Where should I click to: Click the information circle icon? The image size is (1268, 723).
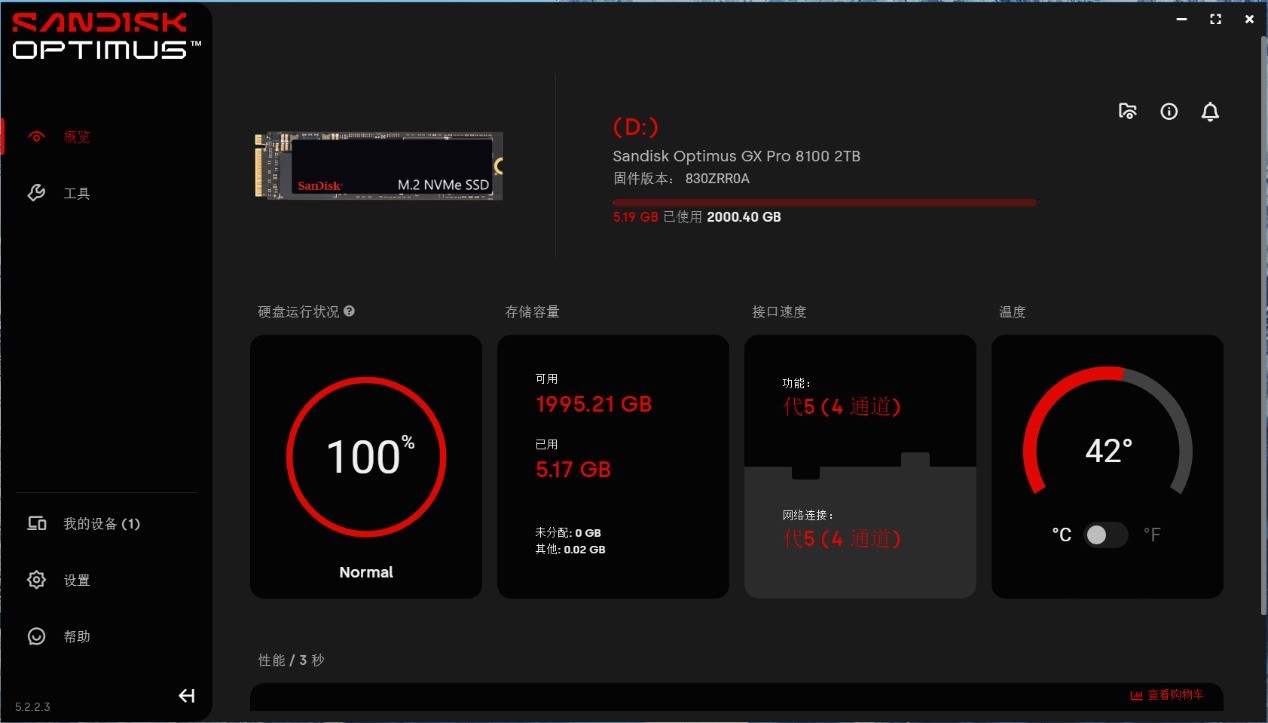[x=1169, y=111]
